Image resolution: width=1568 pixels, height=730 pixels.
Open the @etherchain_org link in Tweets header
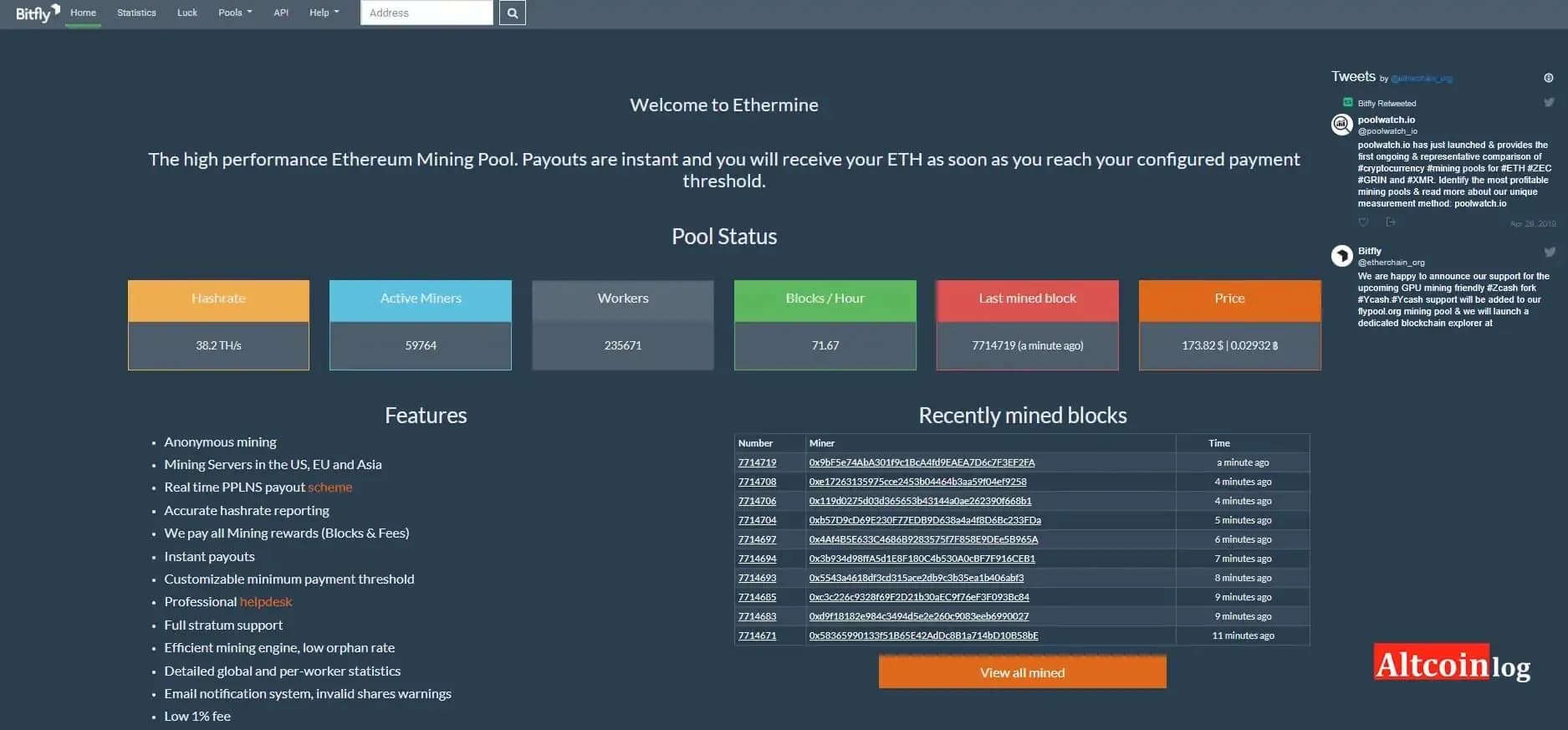[x=1422, y=79]
